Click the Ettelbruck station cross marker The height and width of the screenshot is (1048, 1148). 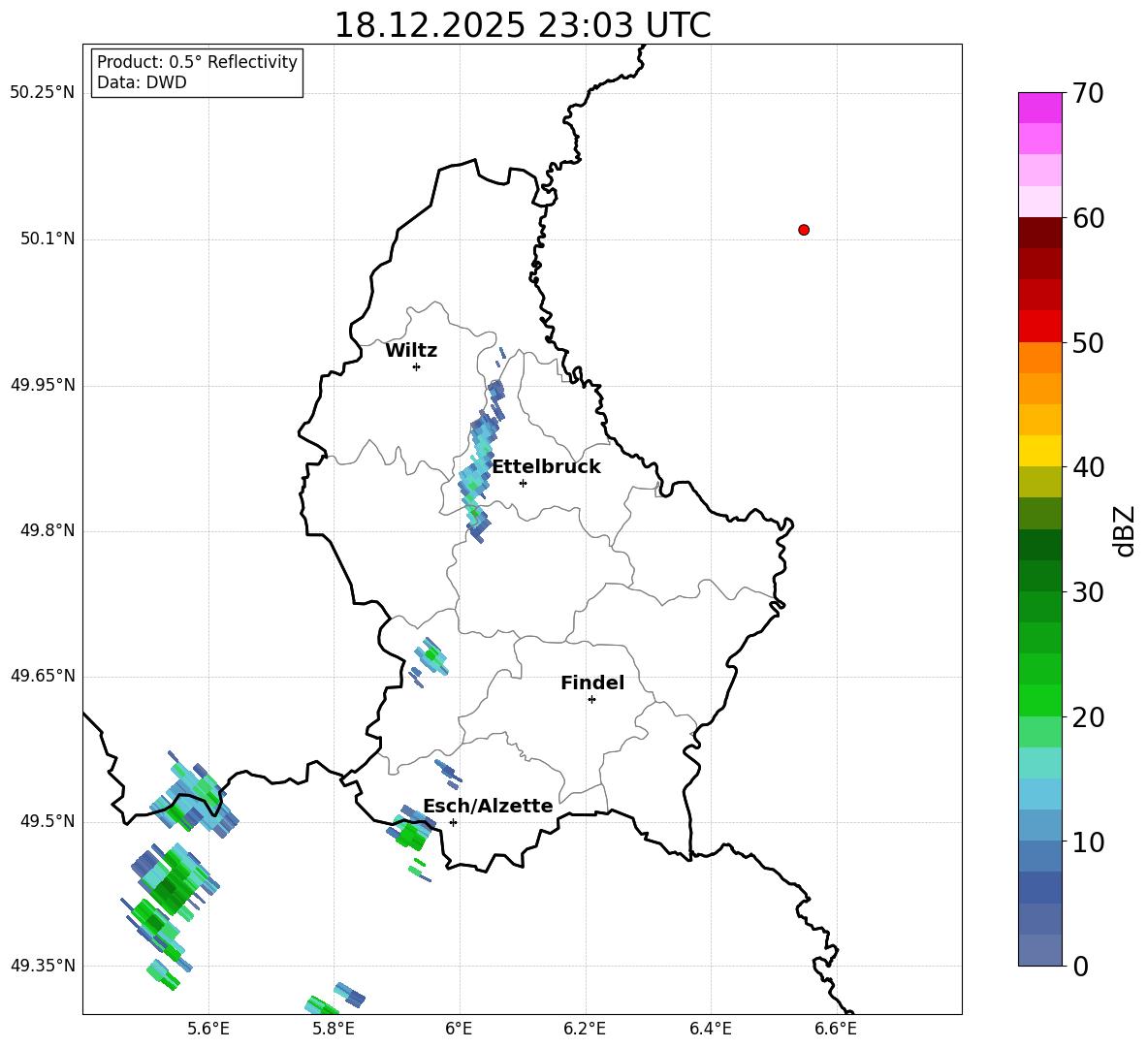pos(523,483)
